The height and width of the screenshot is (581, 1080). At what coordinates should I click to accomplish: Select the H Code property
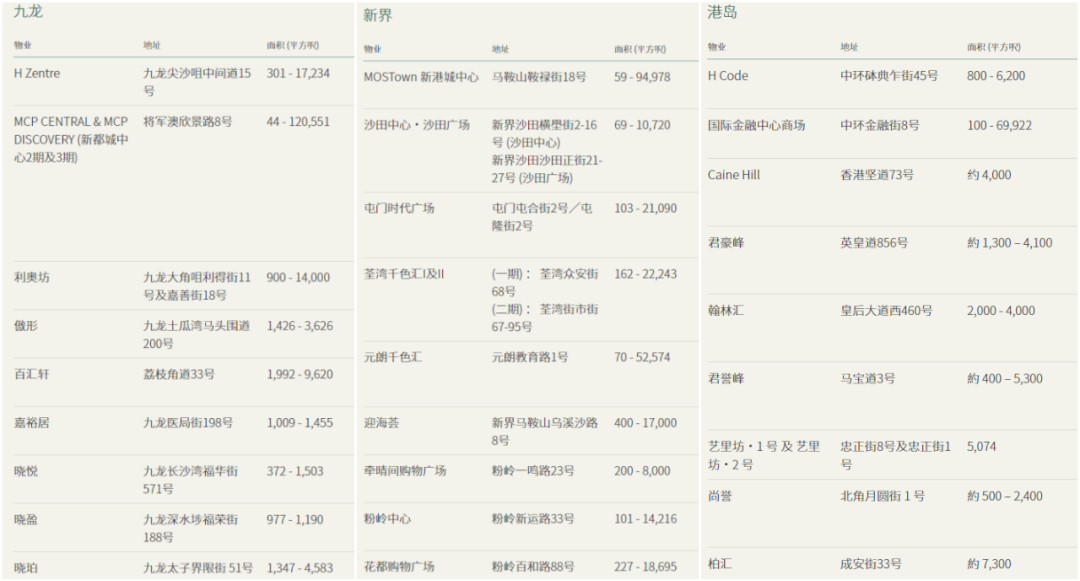coord(728,76)
